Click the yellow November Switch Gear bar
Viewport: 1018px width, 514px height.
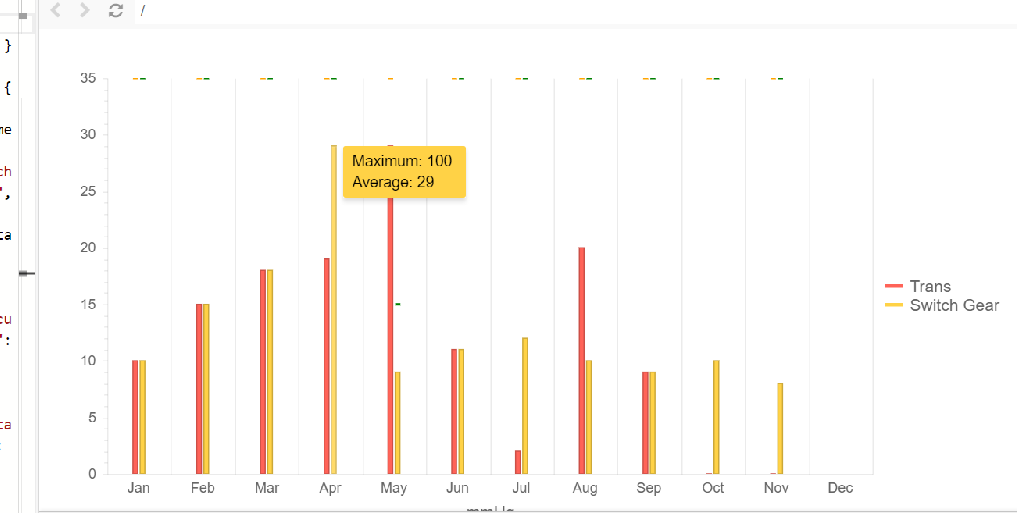click(x=780, y=428)
